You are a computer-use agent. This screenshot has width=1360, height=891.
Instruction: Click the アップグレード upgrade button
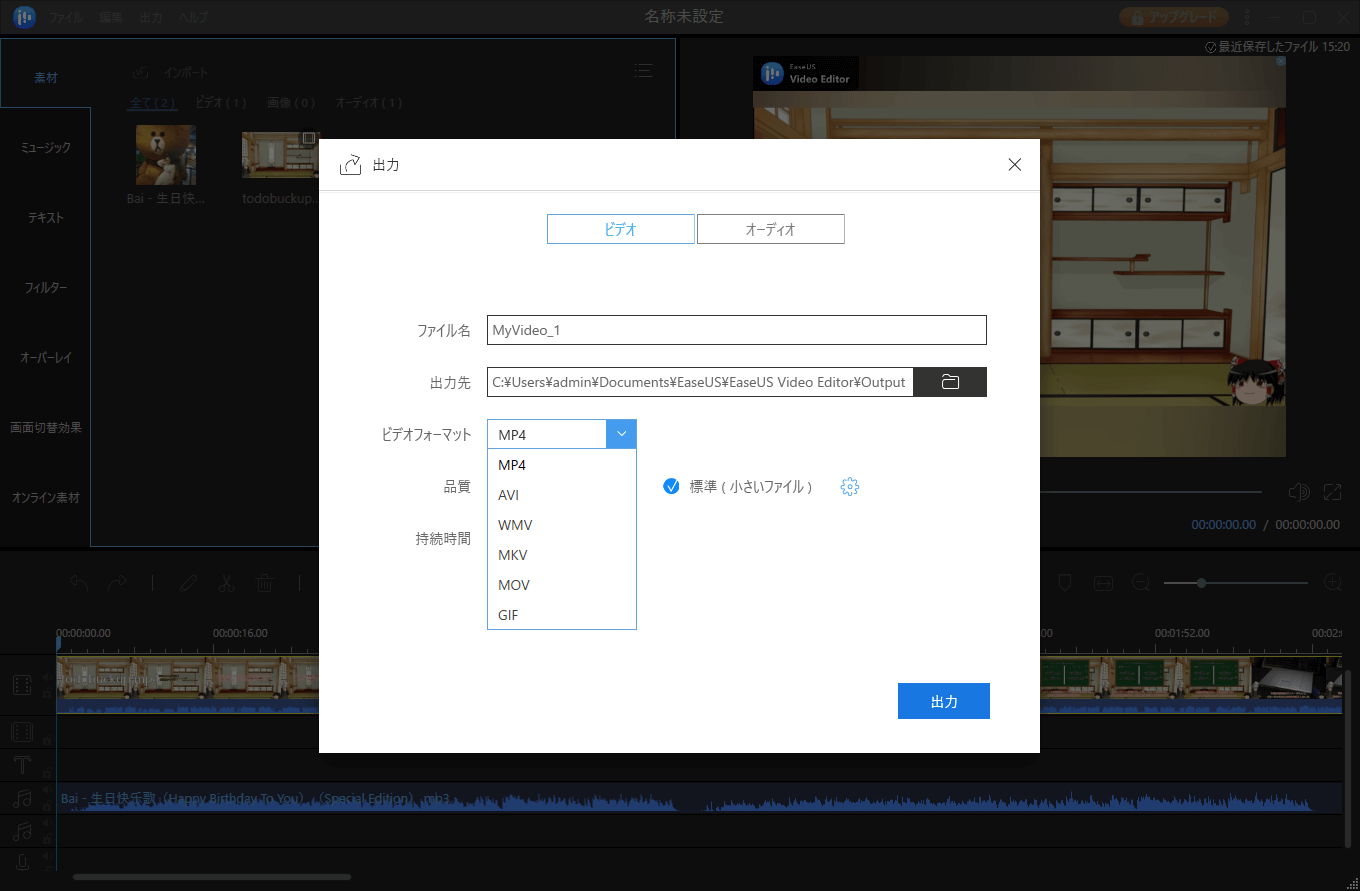(x=1174, y=17)
